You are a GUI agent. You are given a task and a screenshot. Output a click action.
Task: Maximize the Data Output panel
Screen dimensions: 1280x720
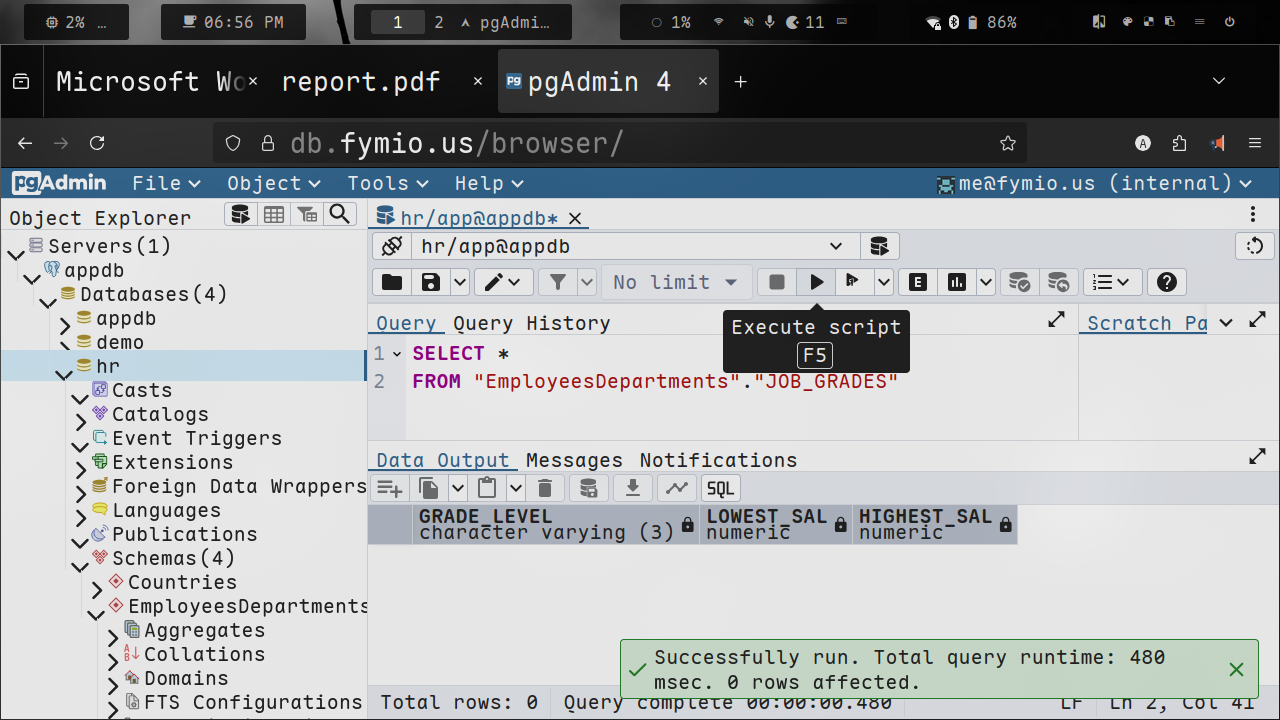click(x=1257, y=457)
